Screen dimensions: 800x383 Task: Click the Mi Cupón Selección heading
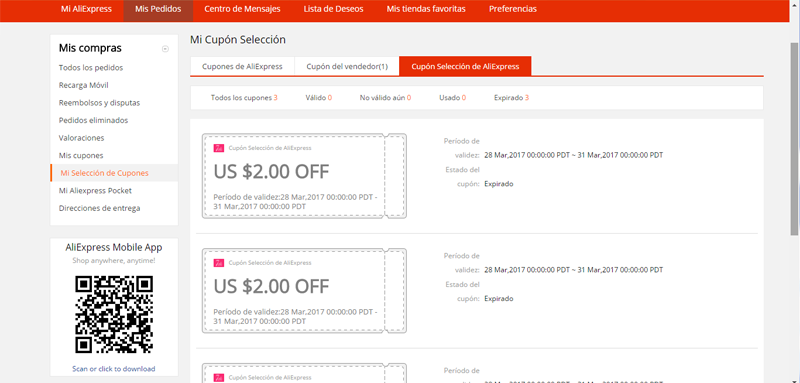[x=238, y=40]
